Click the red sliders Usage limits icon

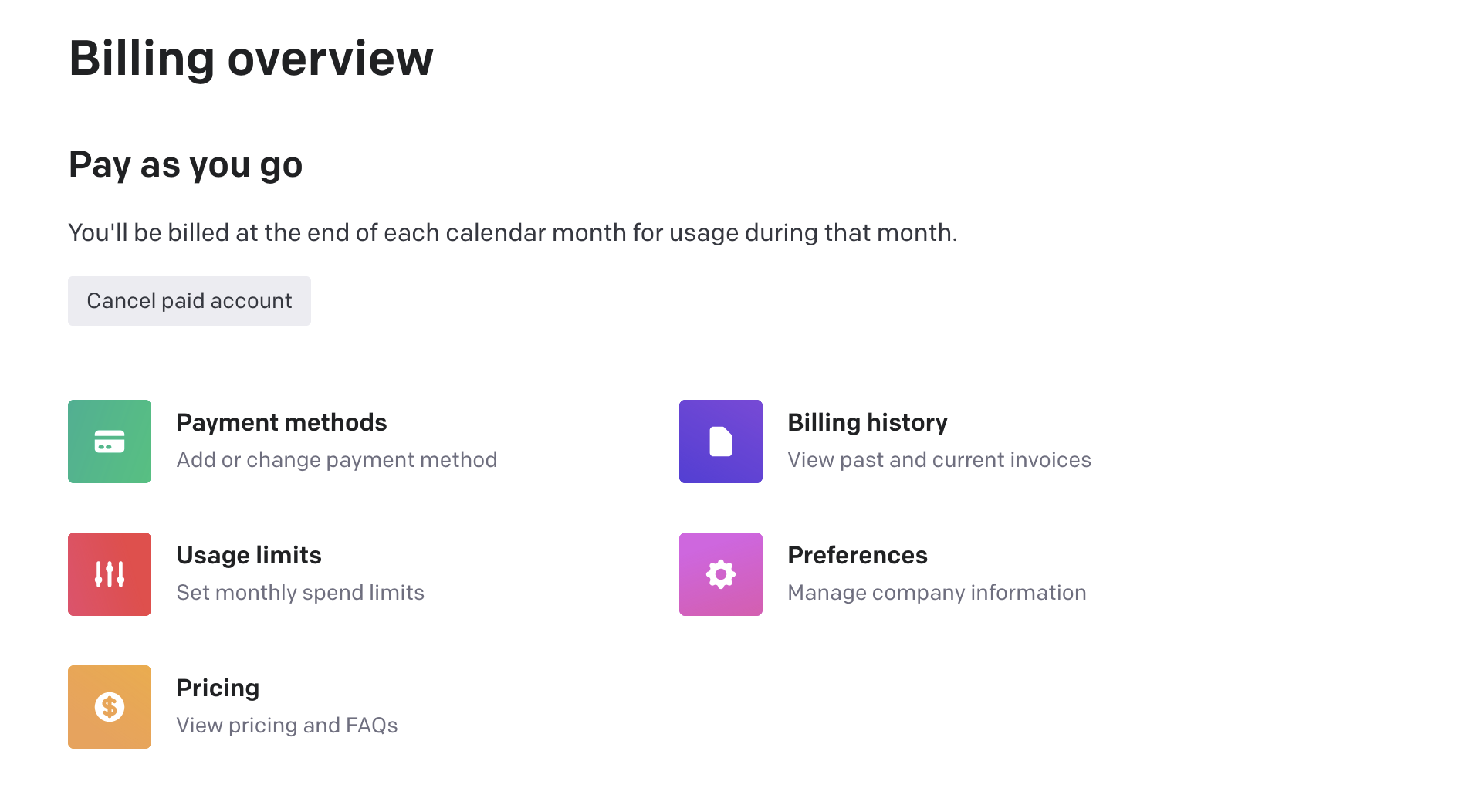click(110, 574)
